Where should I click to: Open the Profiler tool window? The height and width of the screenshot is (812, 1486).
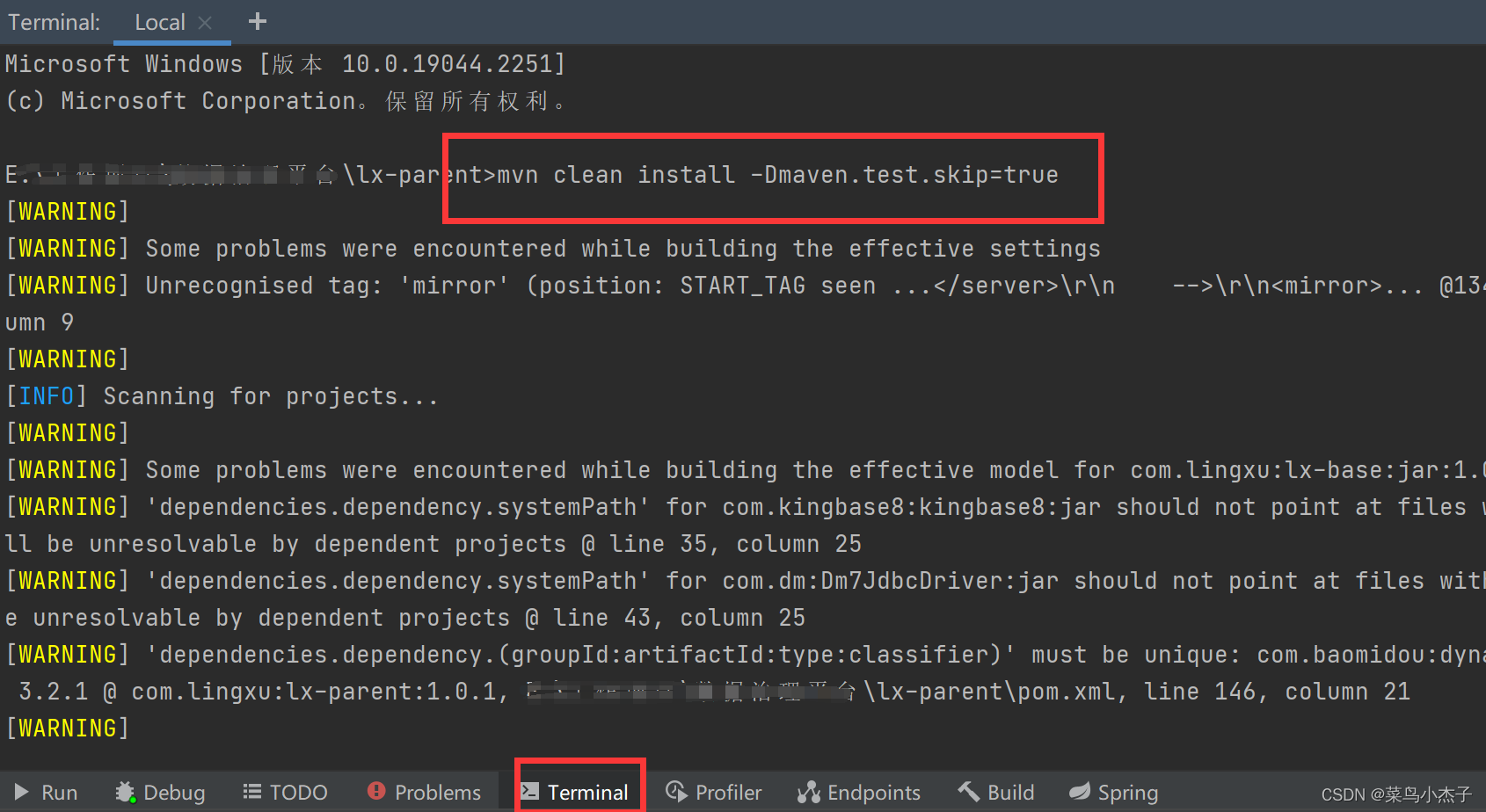click(x=713, y=793)
